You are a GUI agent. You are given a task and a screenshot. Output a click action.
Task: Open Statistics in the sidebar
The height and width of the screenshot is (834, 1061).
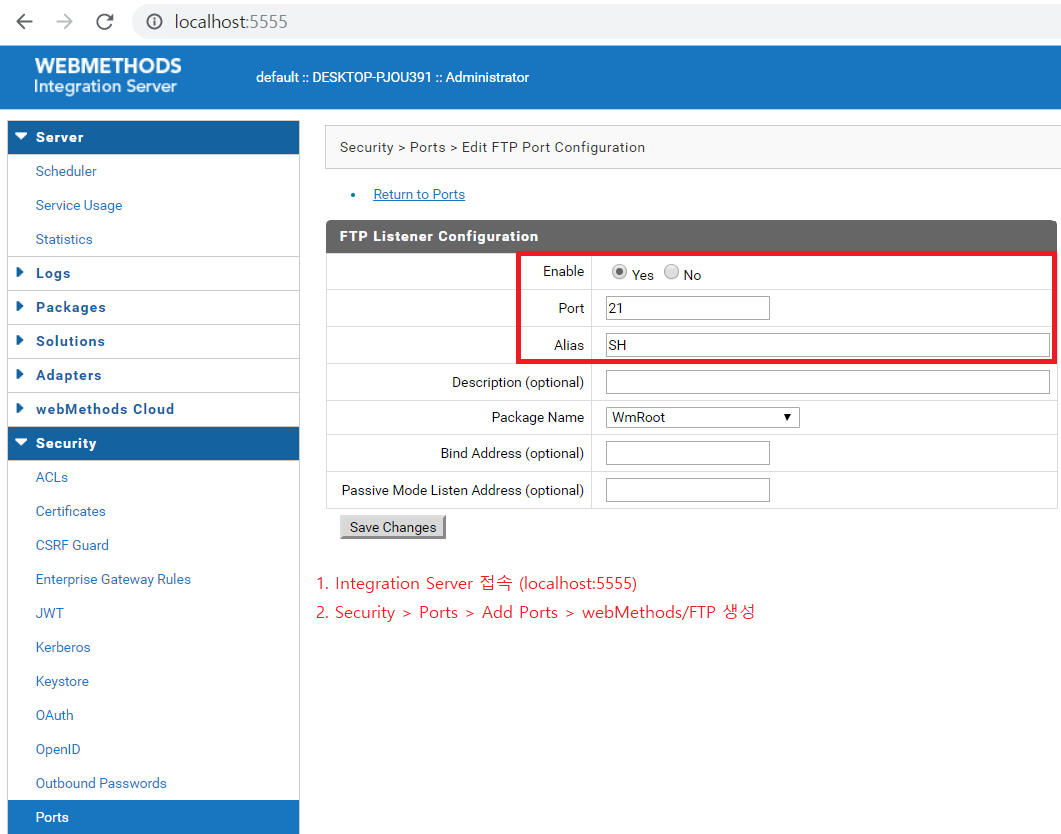point(64,239)
